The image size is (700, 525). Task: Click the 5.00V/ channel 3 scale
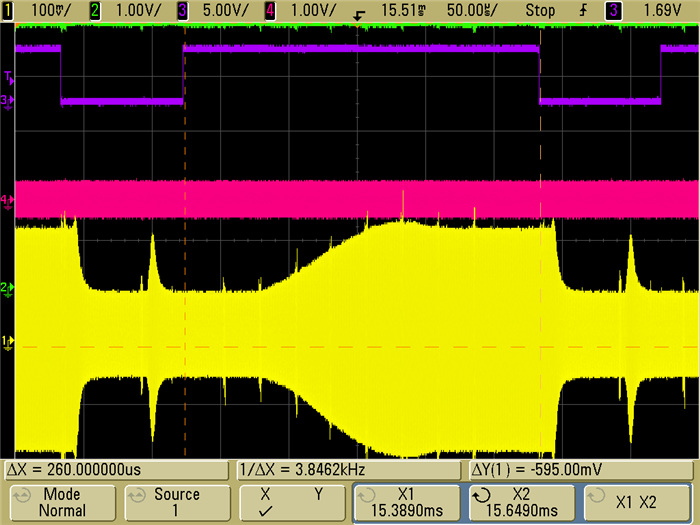(225, 10)
